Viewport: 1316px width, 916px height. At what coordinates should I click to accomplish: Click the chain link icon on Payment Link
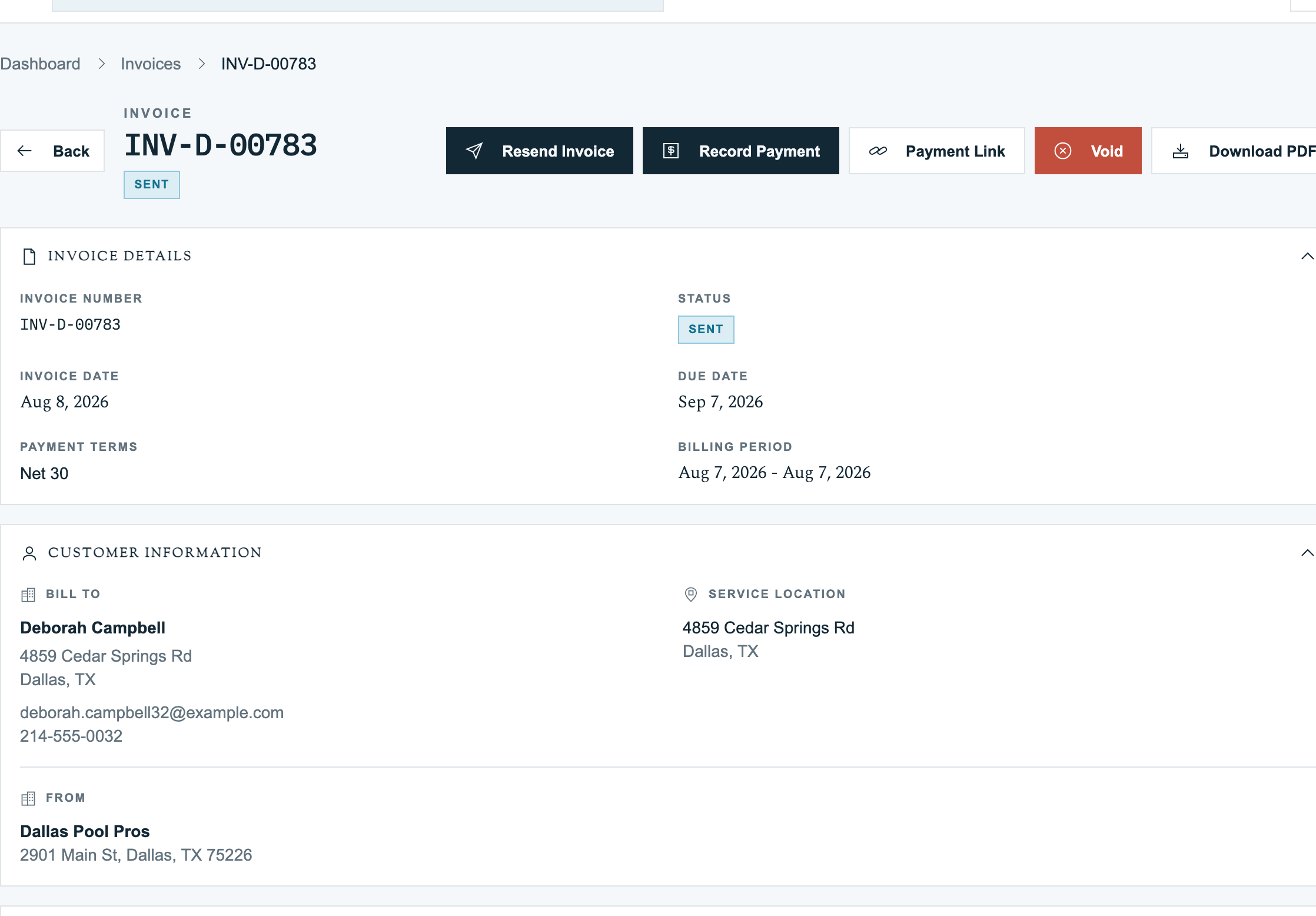pyautogui.click(x=878, y=151)
